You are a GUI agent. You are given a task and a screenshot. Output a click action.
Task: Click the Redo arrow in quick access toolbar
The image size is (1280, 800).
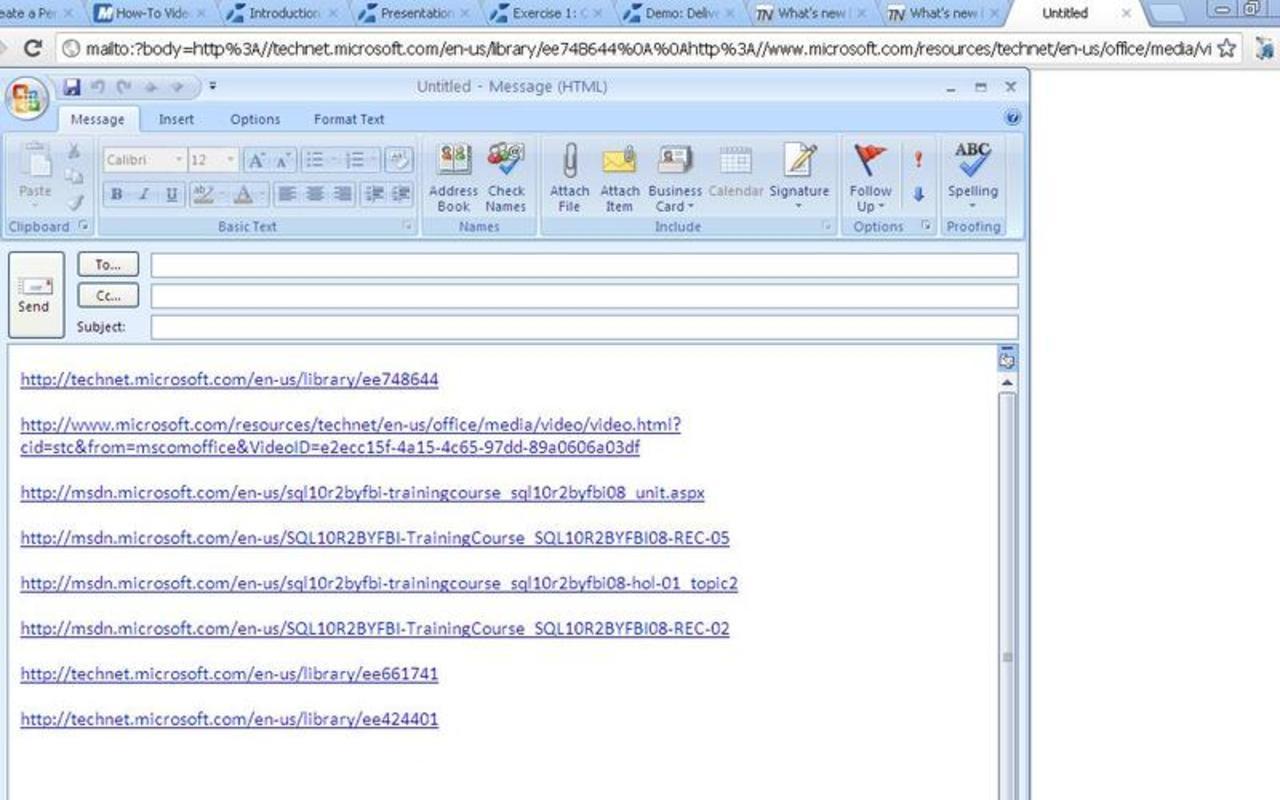coord(124,87)
